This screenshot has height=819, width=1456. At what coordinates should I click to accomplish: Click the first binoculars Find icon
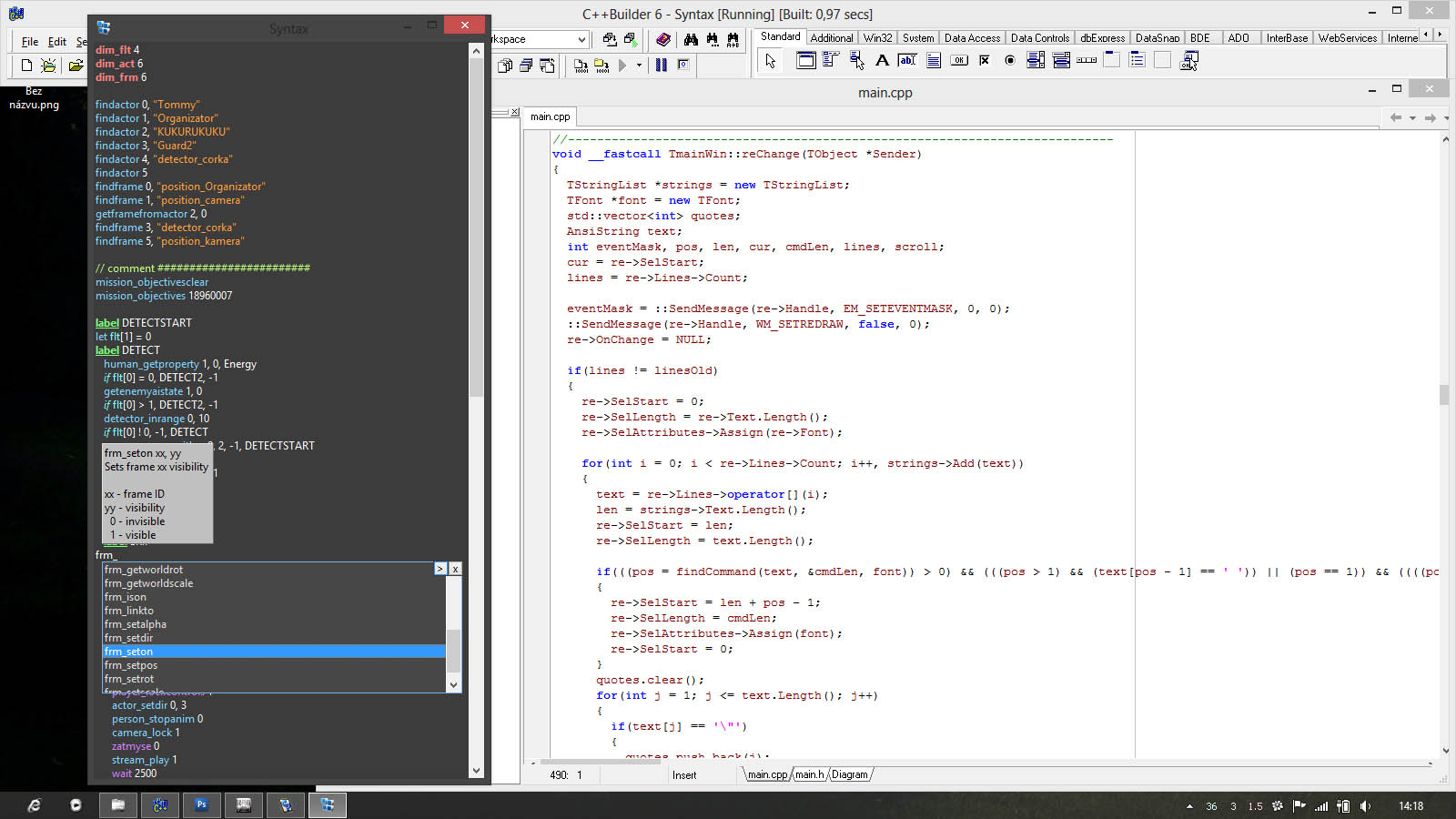(x=691, y=39)
